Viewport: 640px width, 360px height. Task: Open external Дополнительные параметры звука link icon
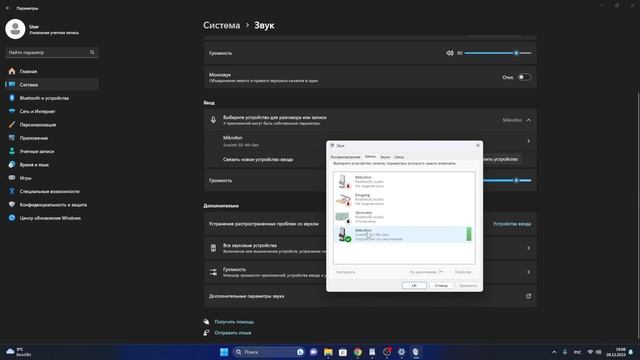coord(528,296)
